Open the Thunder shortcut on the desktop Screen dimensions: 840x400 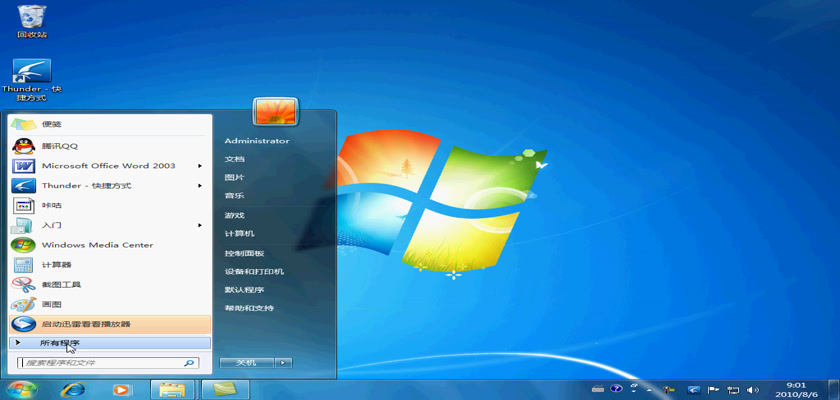point(31,77)
